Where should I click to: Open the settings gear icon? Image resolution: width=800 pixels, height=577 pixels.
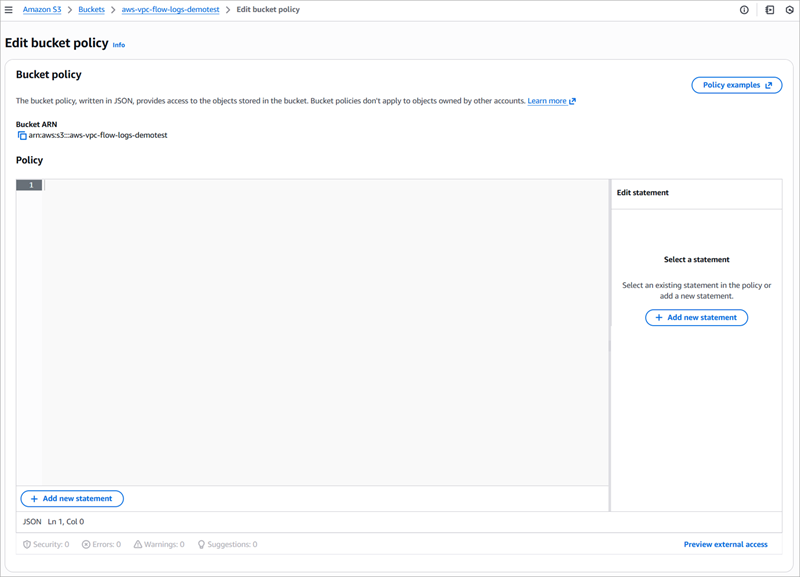(x=790, y=9)
